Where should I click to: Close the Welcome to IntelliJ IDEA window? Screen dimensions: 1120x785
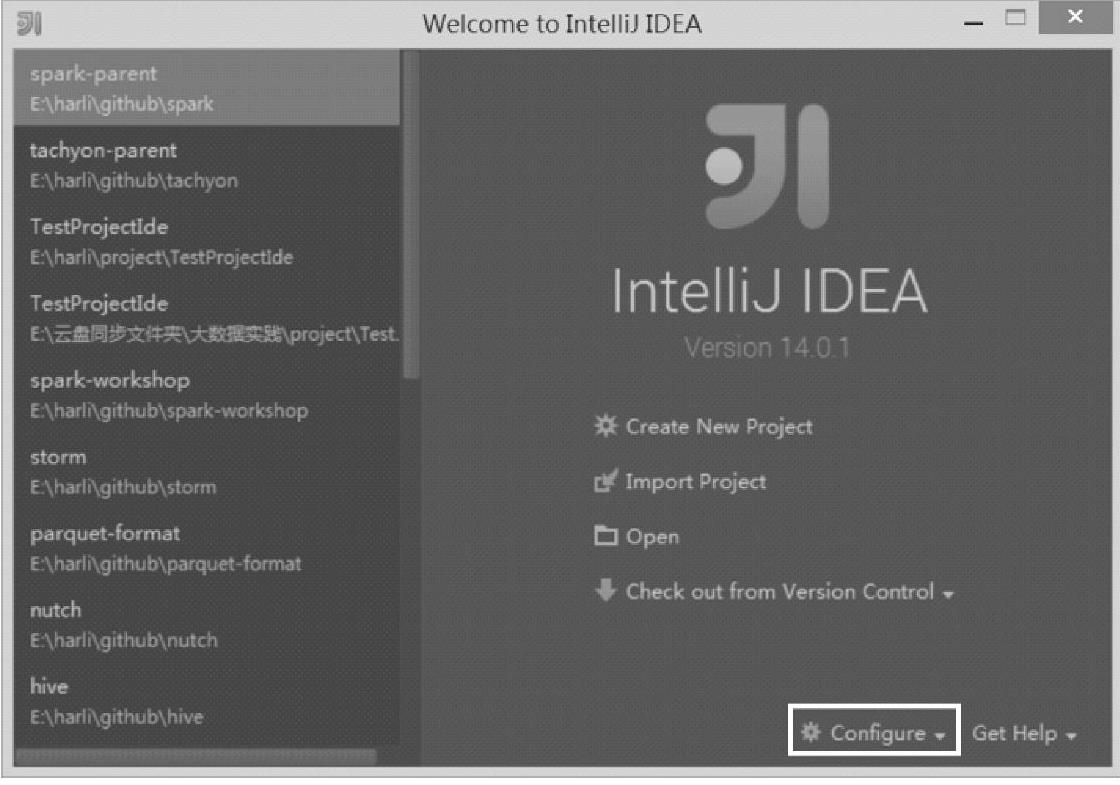[x=1075, y=17]
